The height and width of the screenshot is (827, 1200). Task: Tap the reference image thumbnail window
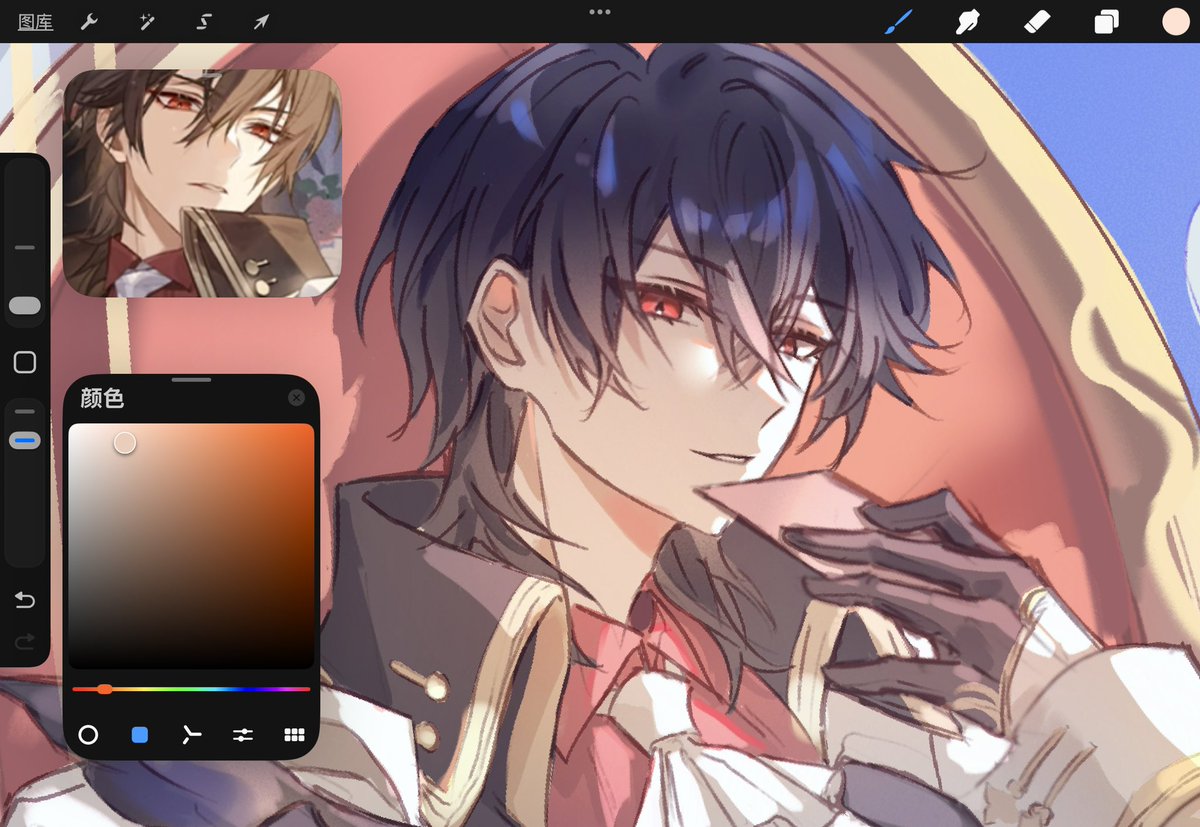coord(202,183)
